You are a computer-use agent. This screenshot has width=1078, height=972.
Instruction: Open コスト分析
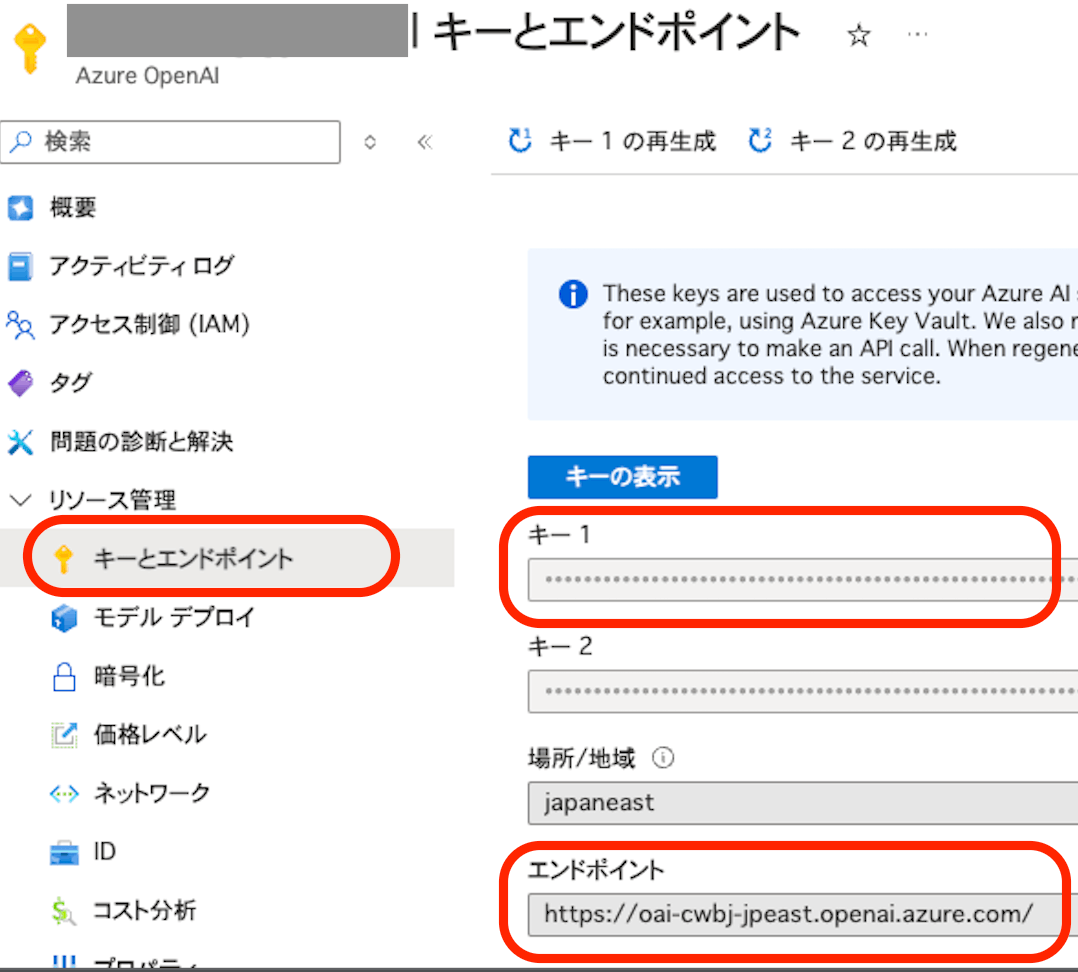click(x=144, y=910)
